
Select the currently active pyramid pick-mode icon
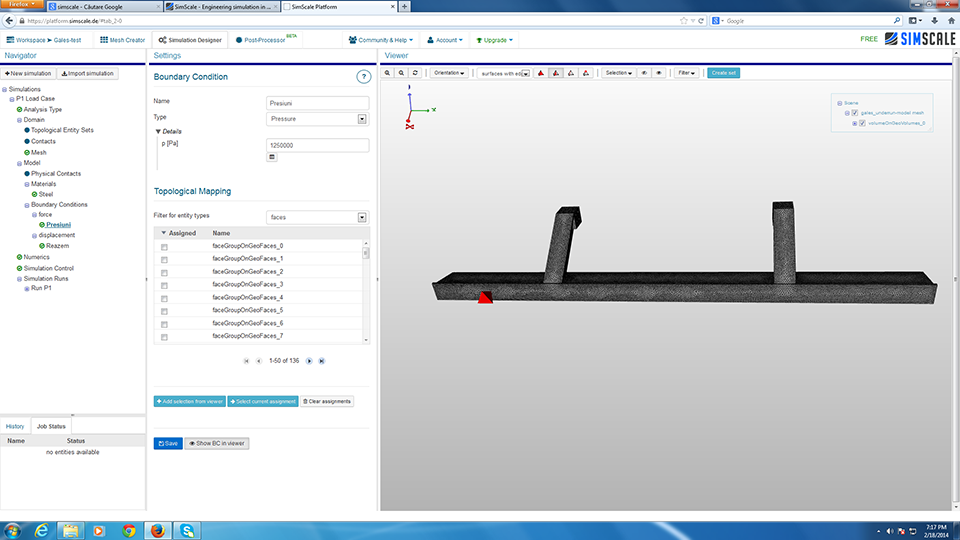(x=556, y=73)
